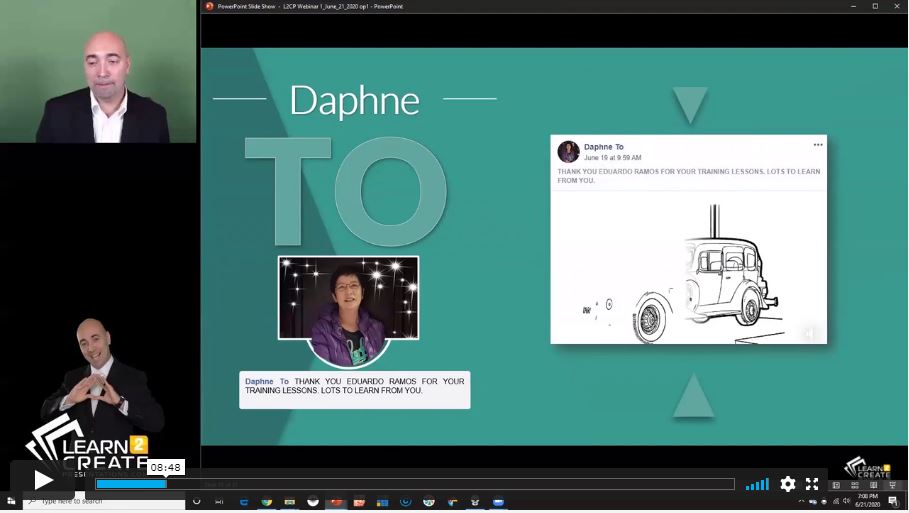
Task: Click the downward triangle above the post
Action: tap(690, 105)
